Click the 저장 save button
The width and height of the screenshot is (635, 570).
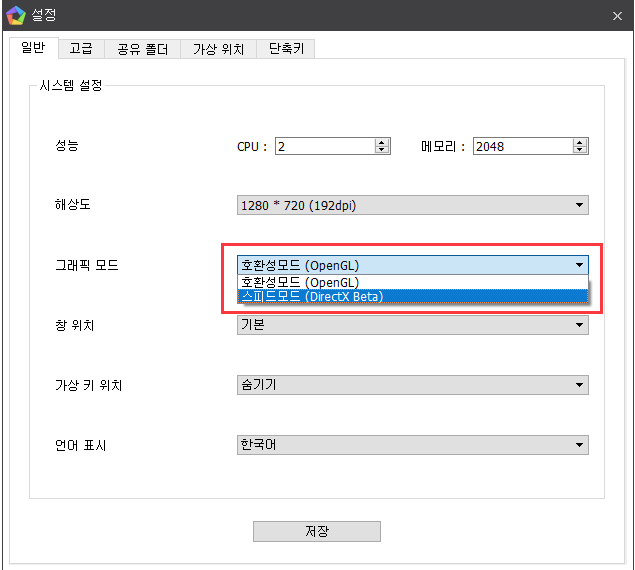(317, 531)
